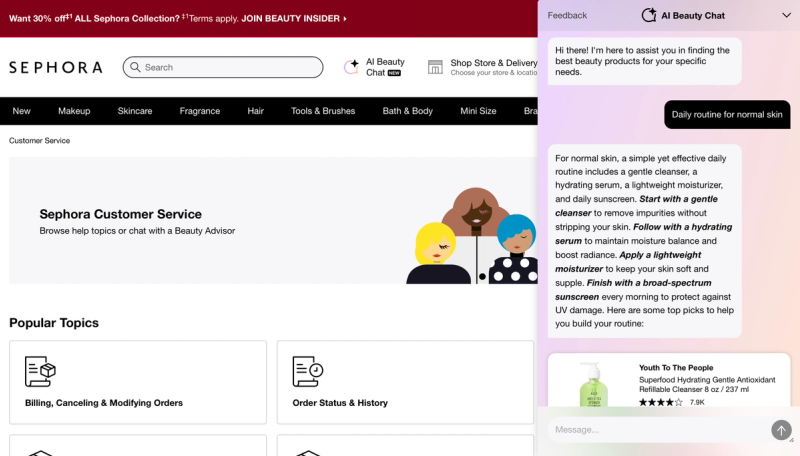Open the Bath & Body menu
800x456 pixels.
coord(408,111)
